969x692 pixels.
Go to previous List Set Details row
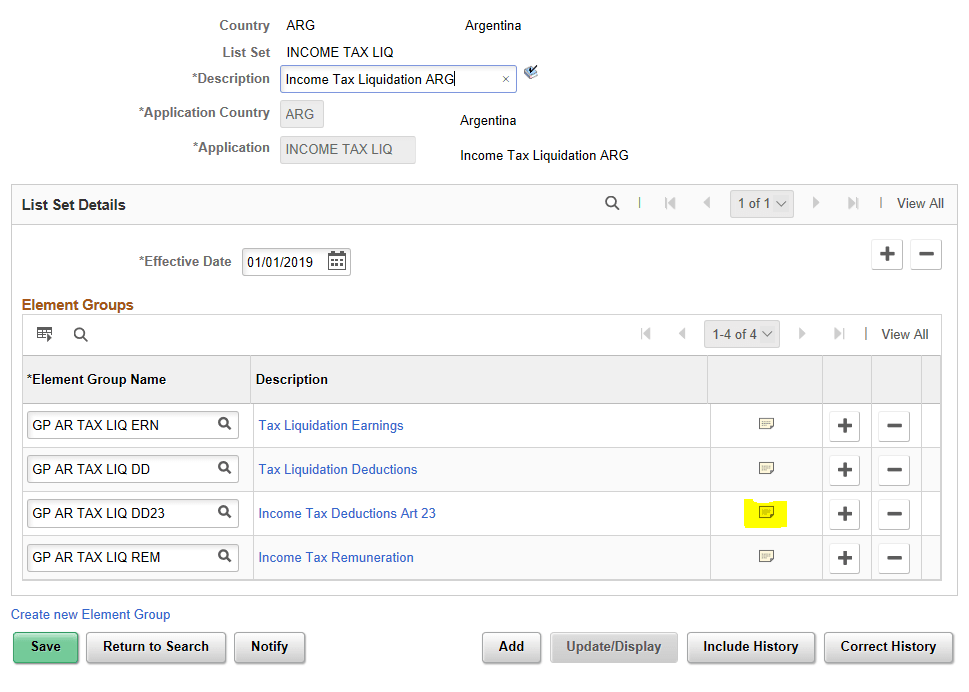(x=706, y=203)
